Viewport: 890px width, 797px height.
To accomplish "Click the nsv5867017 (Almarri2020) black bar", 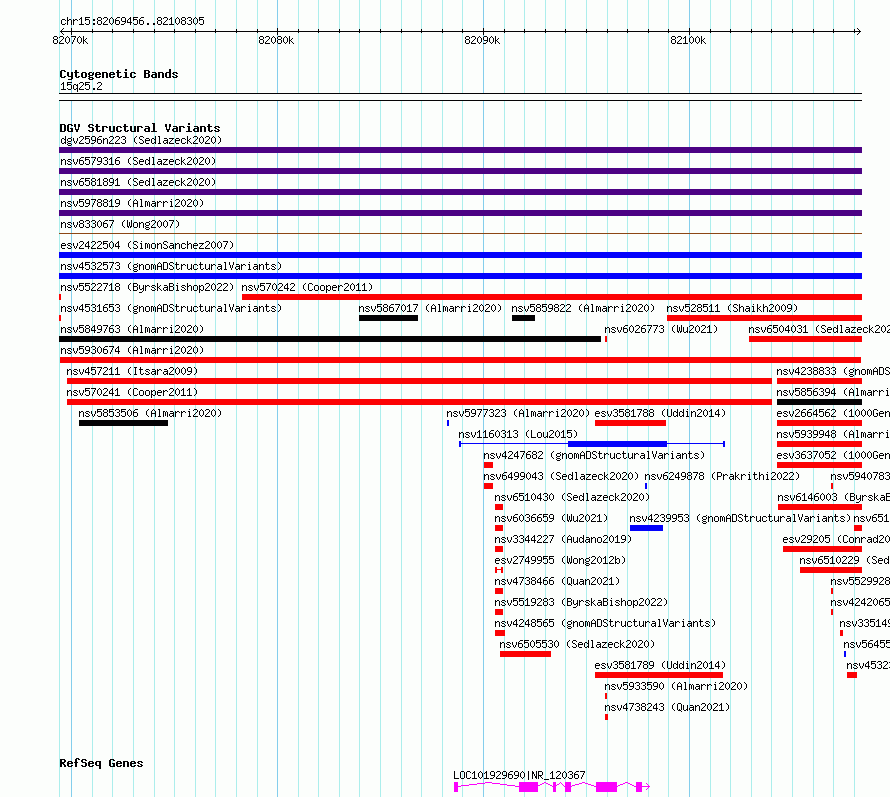I will click(388, 318).
